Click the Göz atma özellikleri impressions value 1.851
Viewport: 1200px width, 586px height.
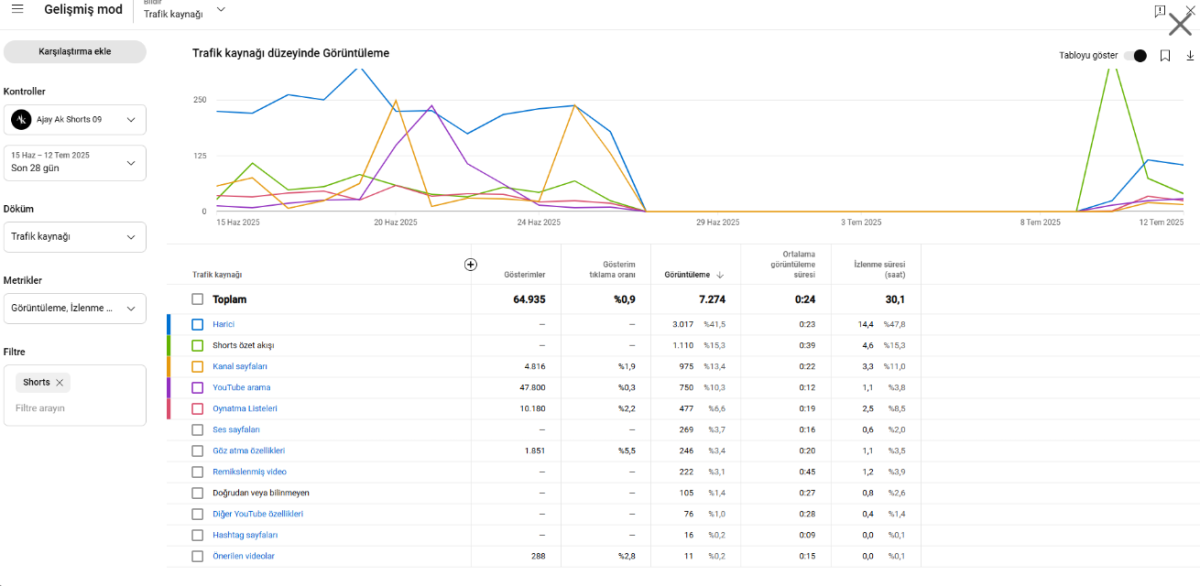pyautogui.click(x=535, y=450)
